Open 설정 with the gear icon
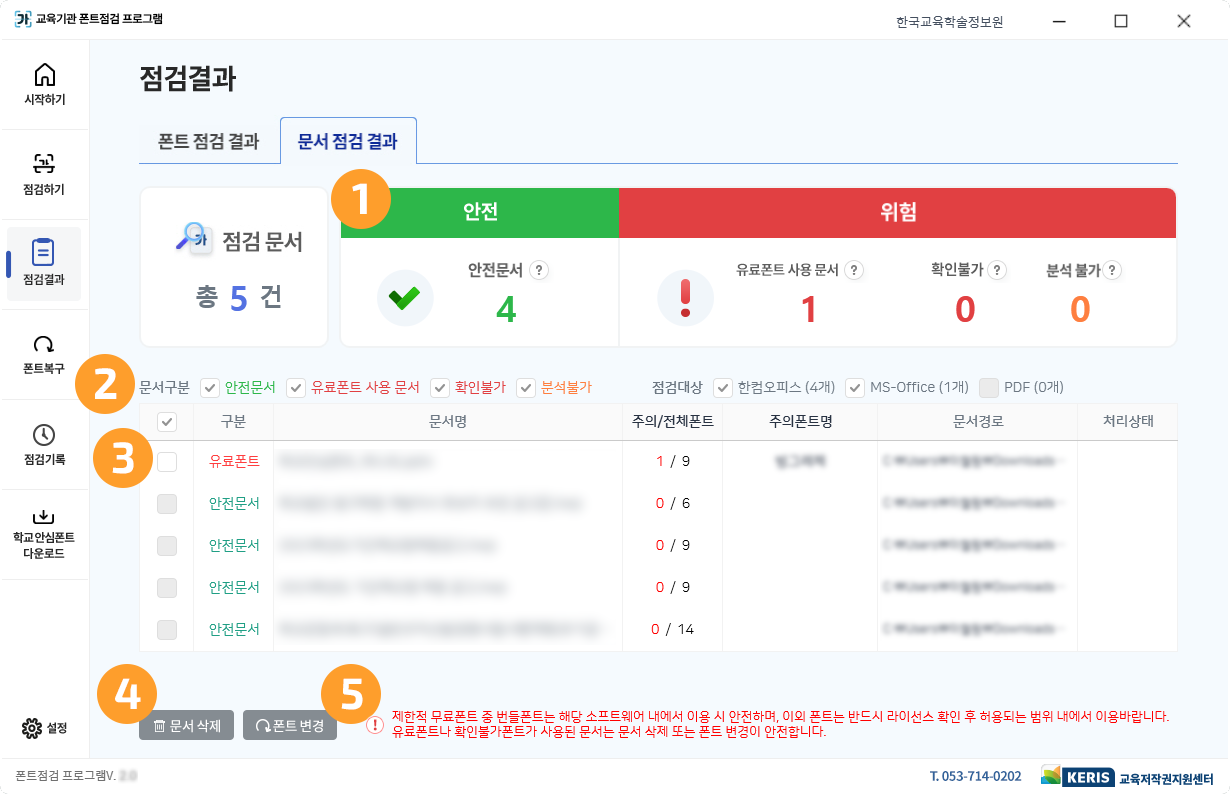This screenshot has height=794, width=1230. (30, 729)
